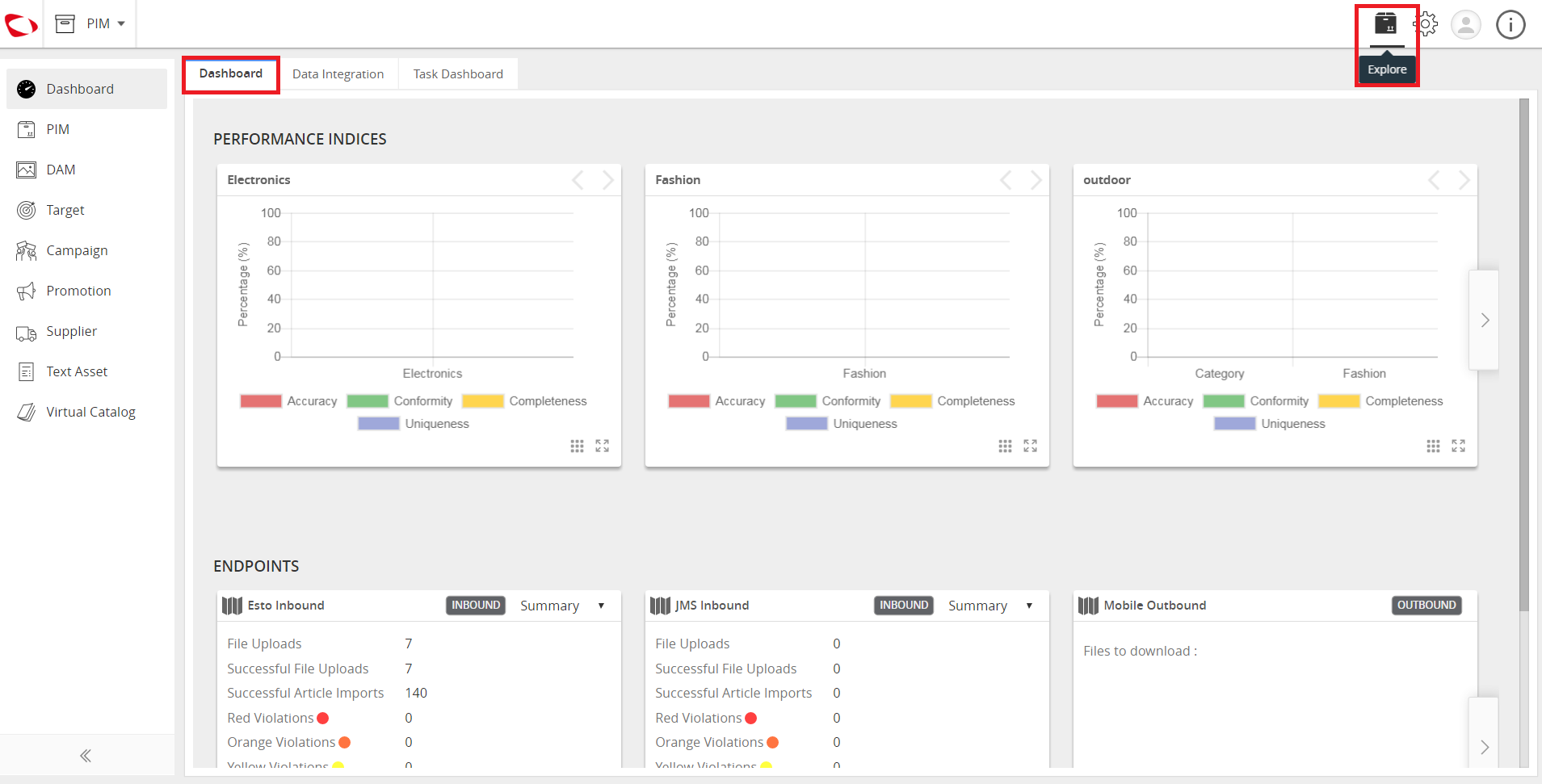This screenshot has width=1542, height=784.
Task: Open the Explore archive icon
Action: click(x=1386, y=23)
